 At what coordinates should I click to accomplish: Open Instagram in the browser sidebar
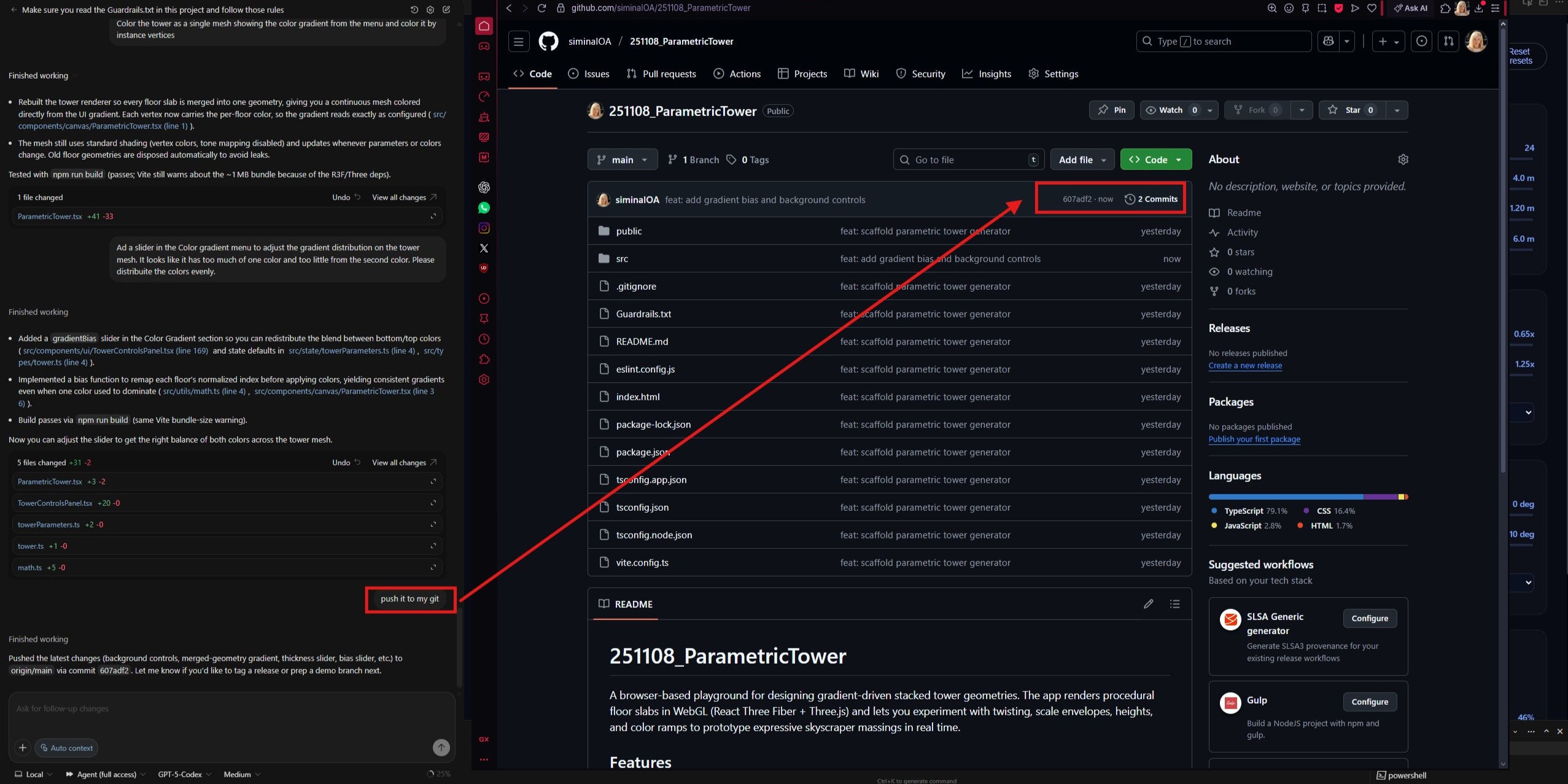[x=484, y=228]
